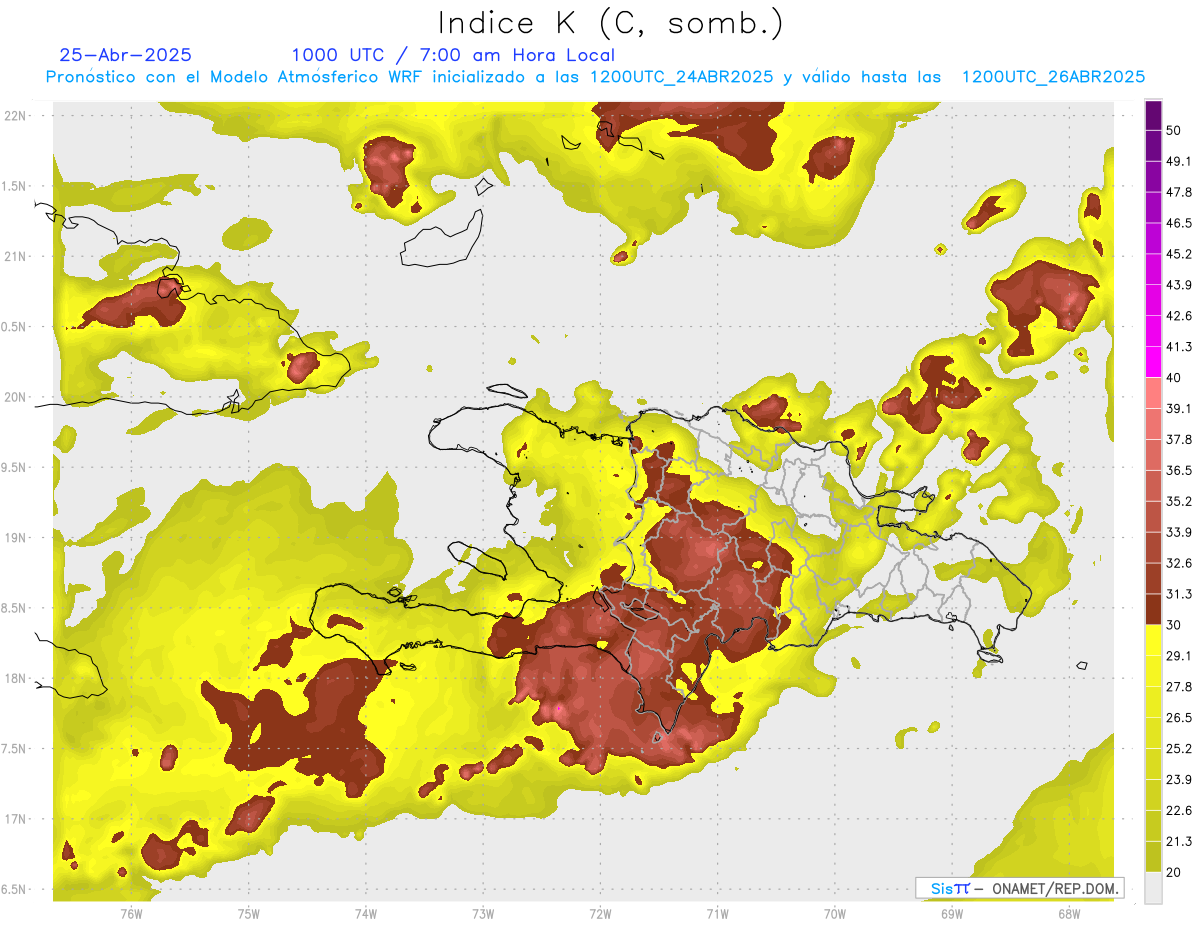Image resolution: width=1200 pixels, height=927 pixels.
Task: Click the '22N' latitude label
Action: pos(16,115)
